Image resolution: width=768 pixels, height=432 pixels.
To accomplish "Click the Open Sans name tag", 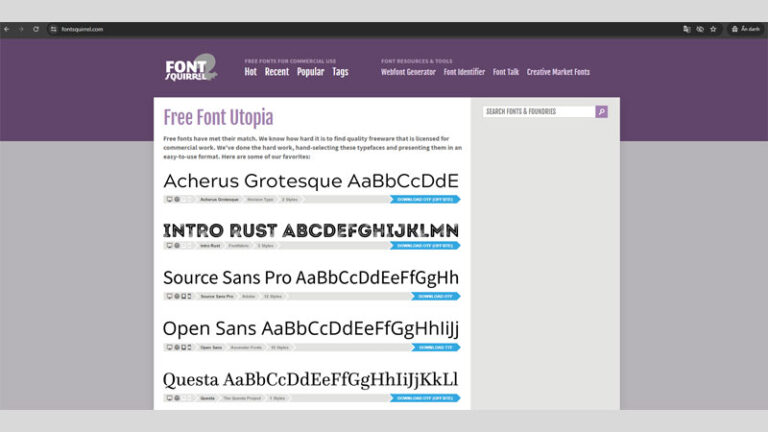I will pyautogui.click(x=211, y=347).
